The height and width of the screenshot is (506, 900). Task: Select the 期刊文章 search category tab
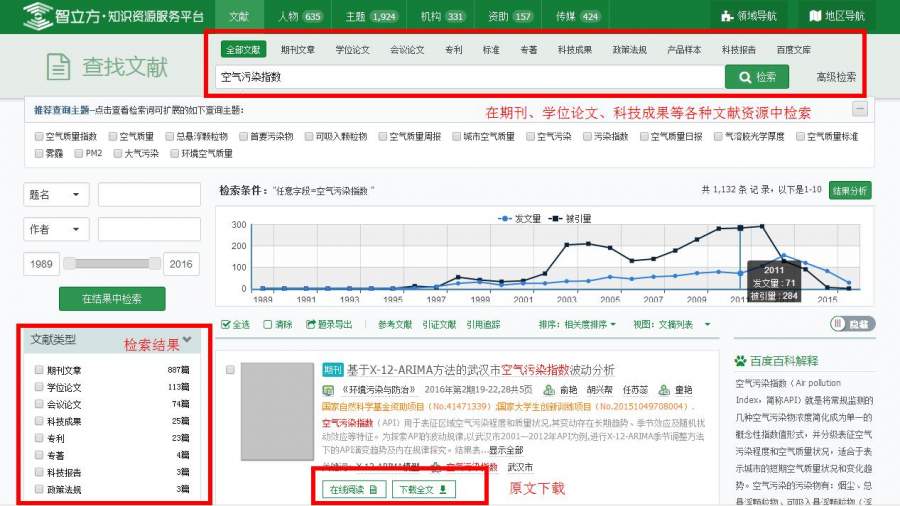click(297, 50)
